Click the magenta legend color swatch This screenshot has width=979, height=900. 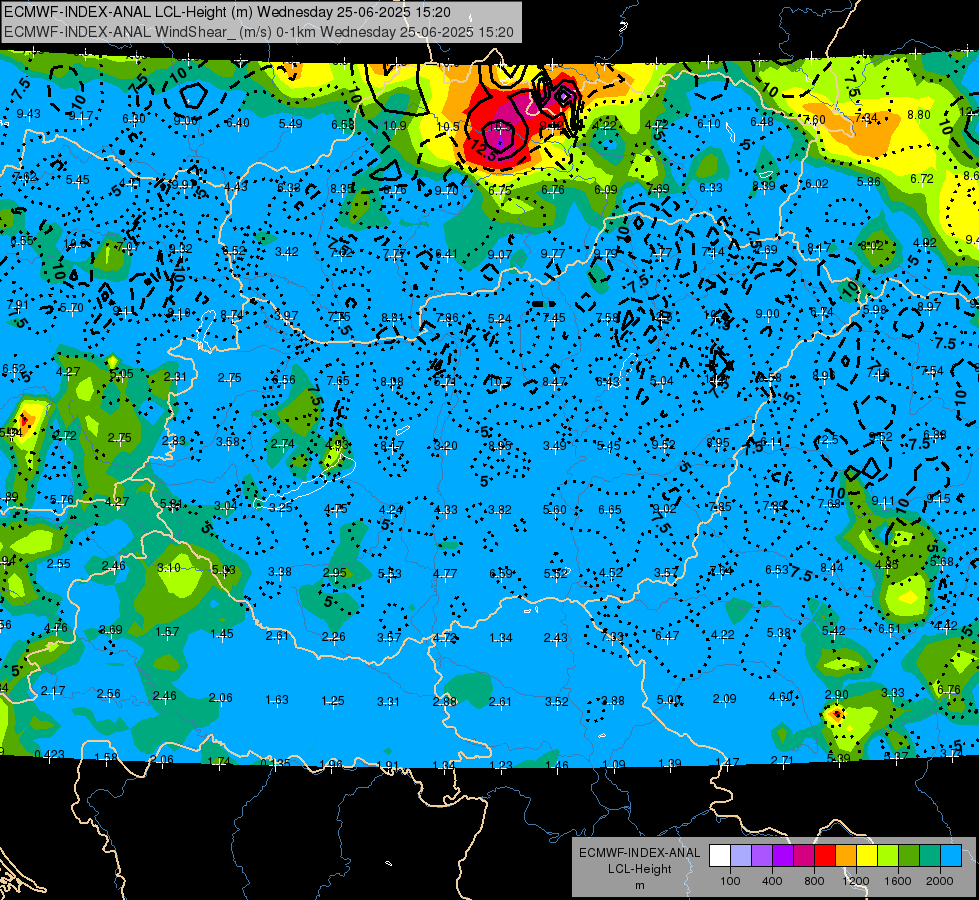coord(804,856)
